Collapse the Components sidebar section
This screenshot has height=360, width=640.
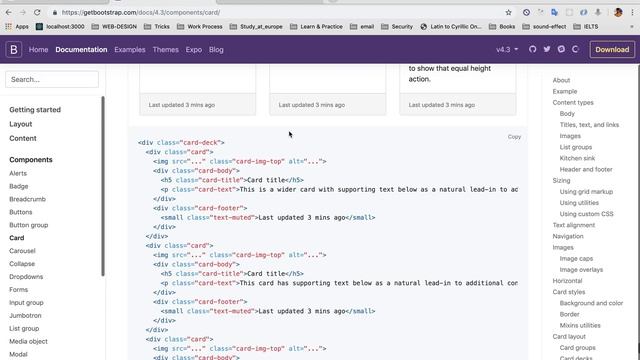point(31,160)
